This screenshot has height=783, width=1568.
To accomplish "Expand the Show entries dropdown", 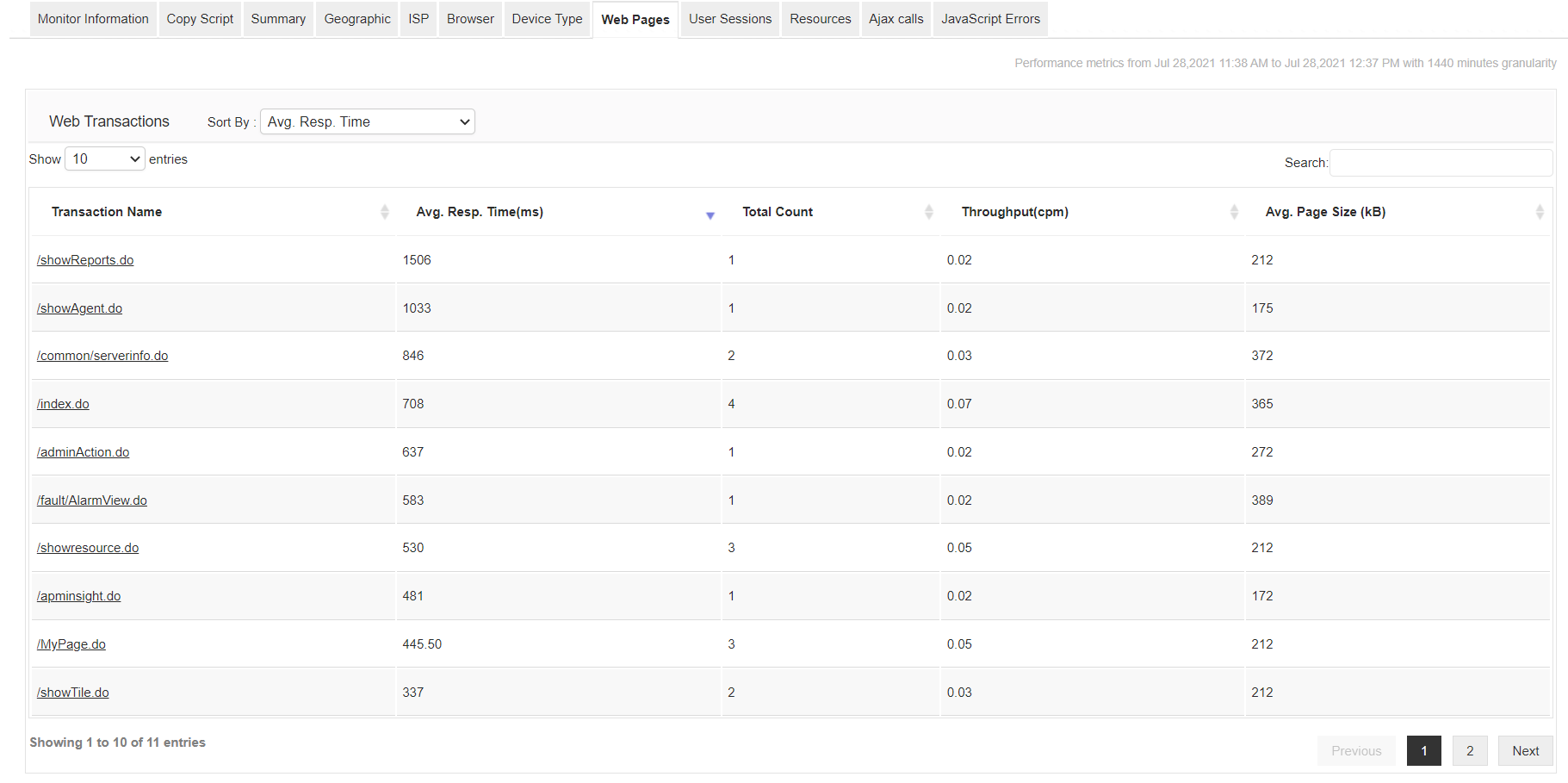I will pos(104,158).
